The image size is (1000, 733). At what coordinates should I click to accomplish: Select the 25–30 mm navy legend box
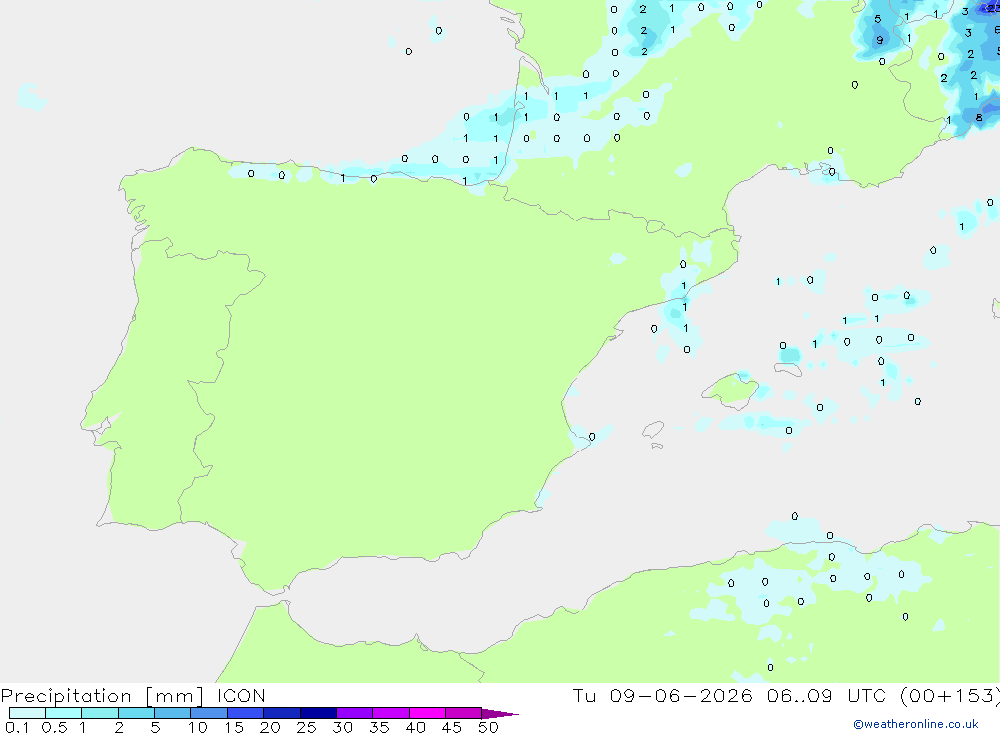pos(318,713)
